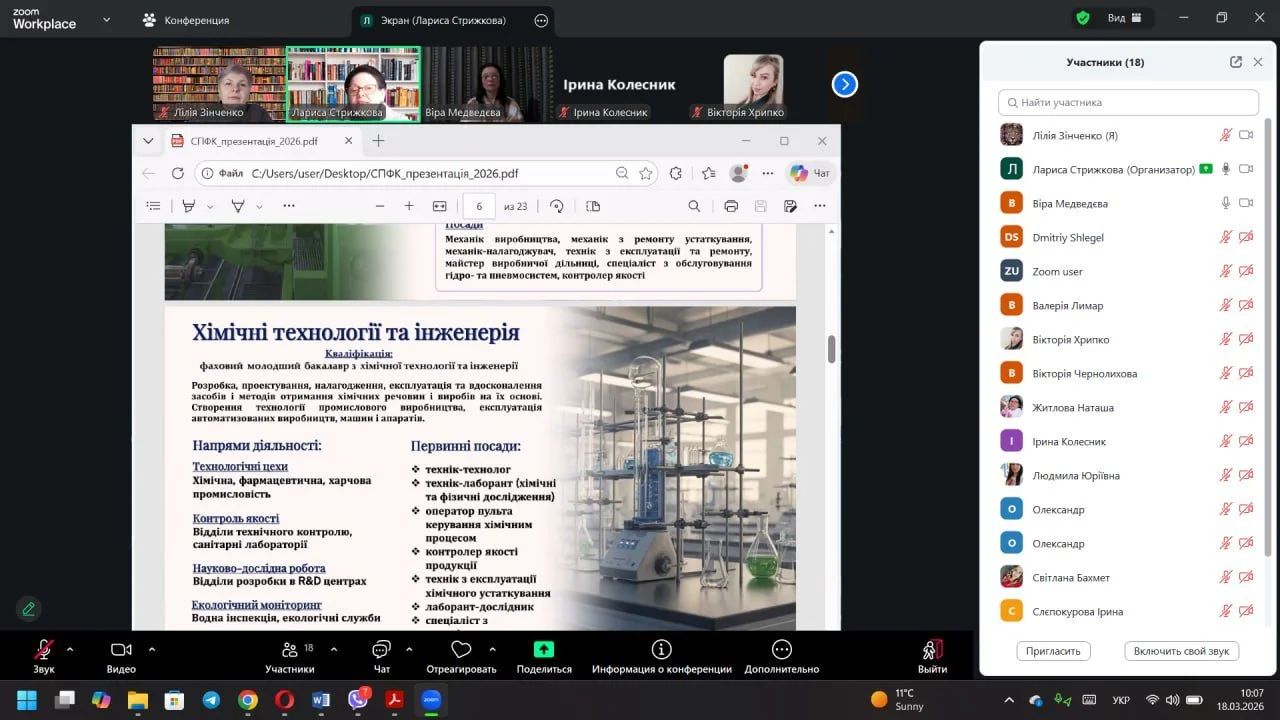This screenshot has height=720, width=1280.
Task: Click microphone icon in Віра Медведєва row
Action: (x=1226, y=203)
